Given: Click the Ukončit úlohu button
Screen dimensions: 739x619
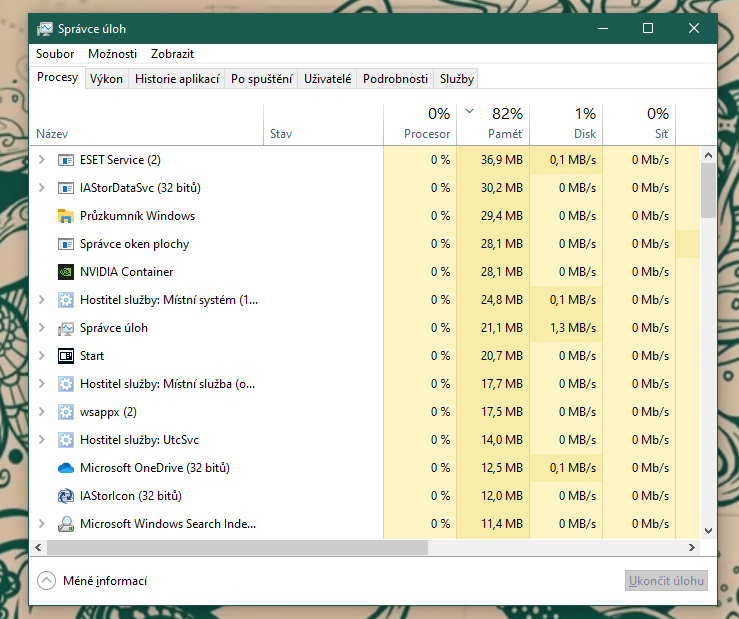Looking at the screenshot, I should point(666,581).
